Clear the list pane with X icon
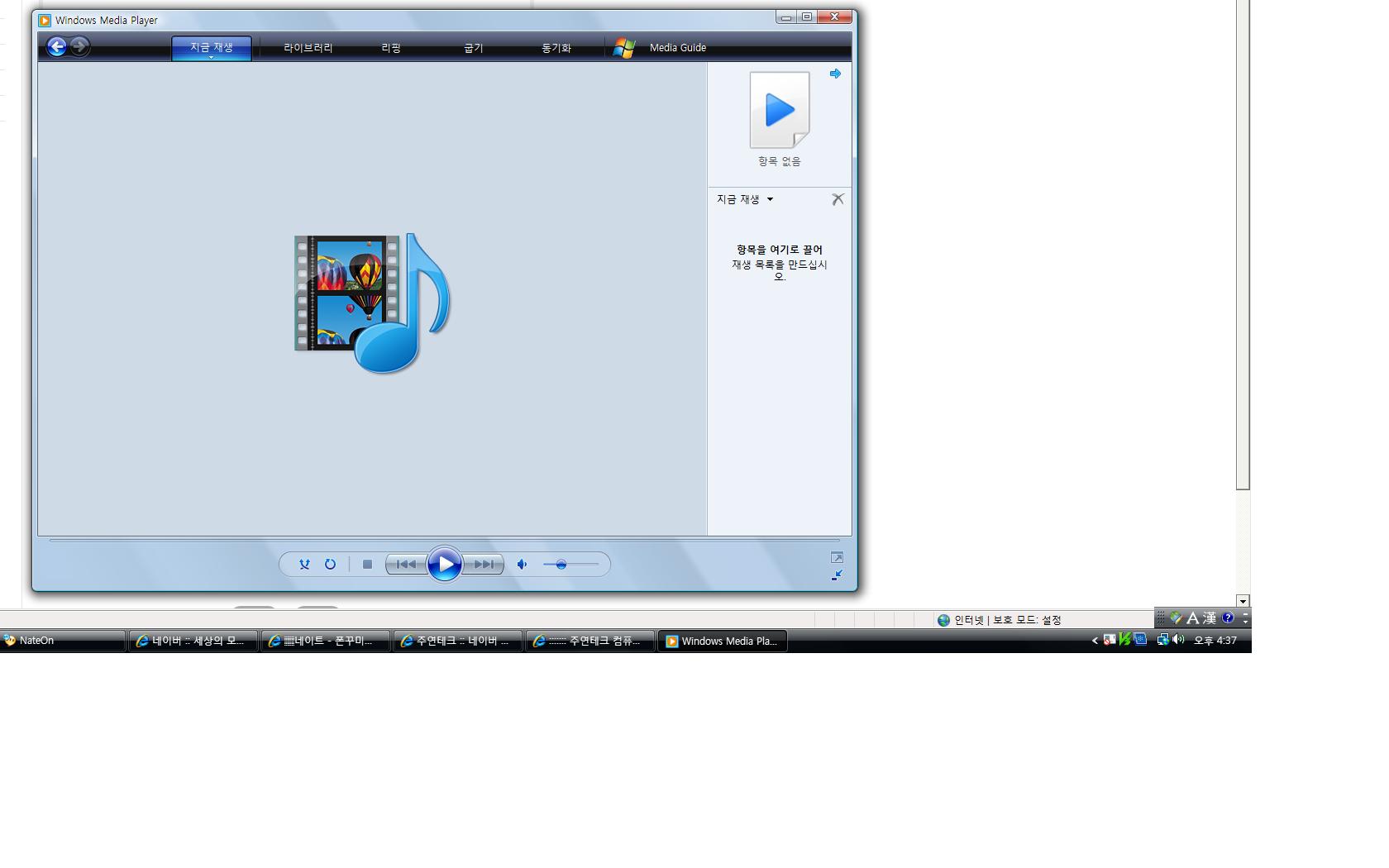This screenshot has width=1389, height=868. (x=838, y=199)
